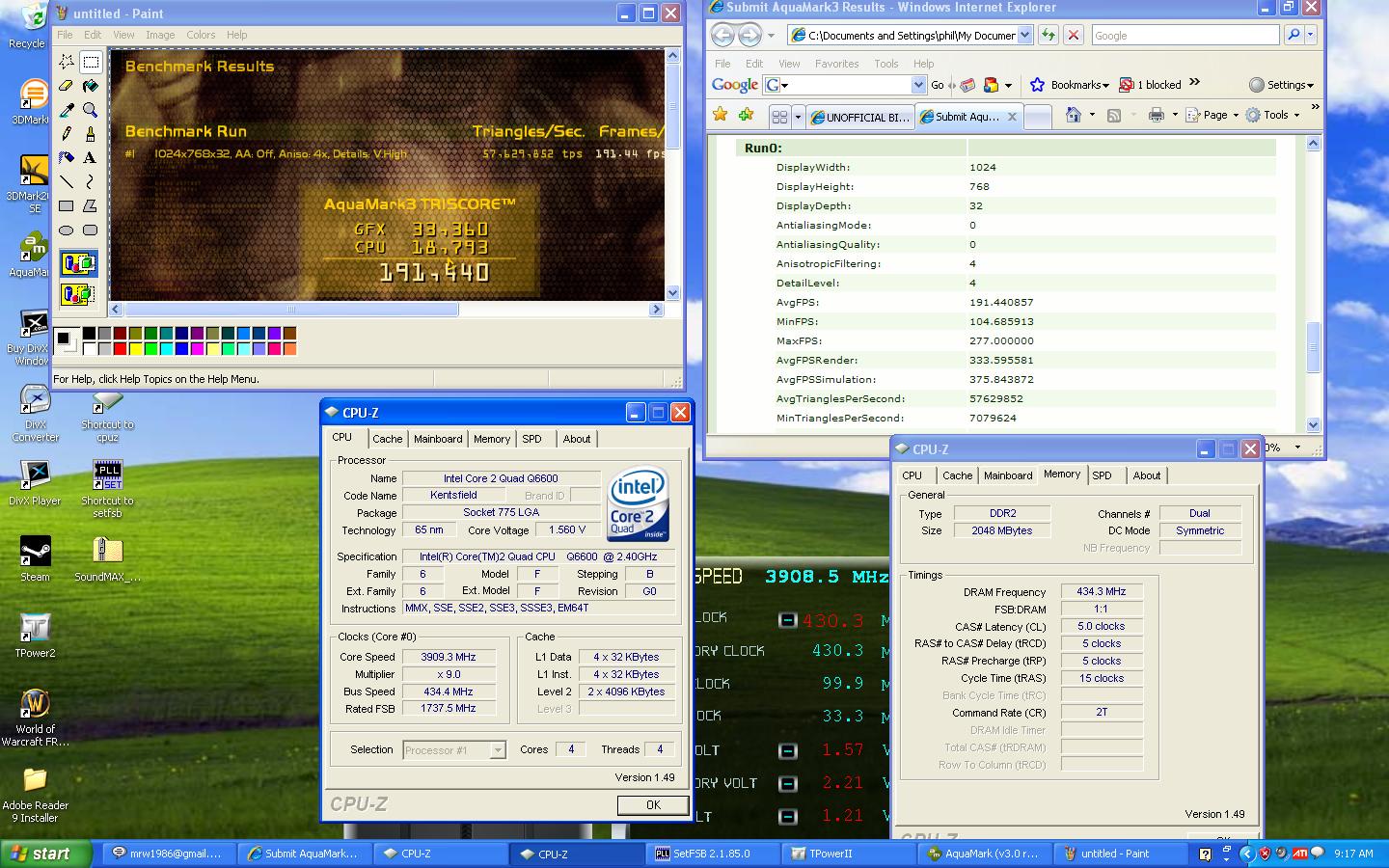Switch to Mainboard tab in left CPU-Z
This screenshot has height=868, width=1389.
438,439
